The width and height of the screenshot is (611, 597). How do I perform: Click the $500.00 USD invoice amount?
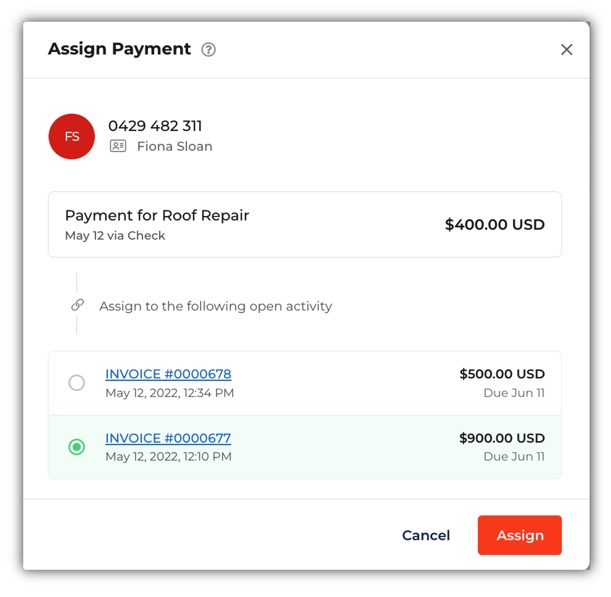tap(502, 374)
